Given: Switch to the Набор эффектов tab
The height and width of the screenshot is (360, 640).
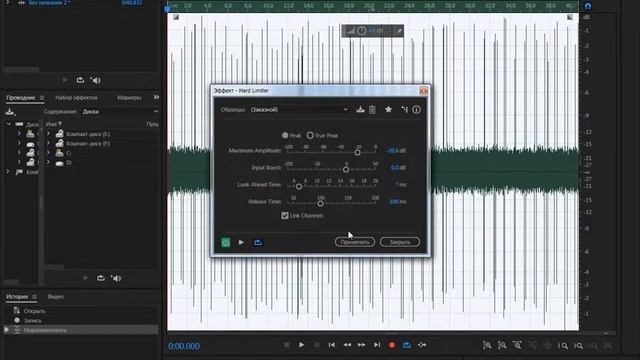Looking at the screenshot, I should [76, 98].
